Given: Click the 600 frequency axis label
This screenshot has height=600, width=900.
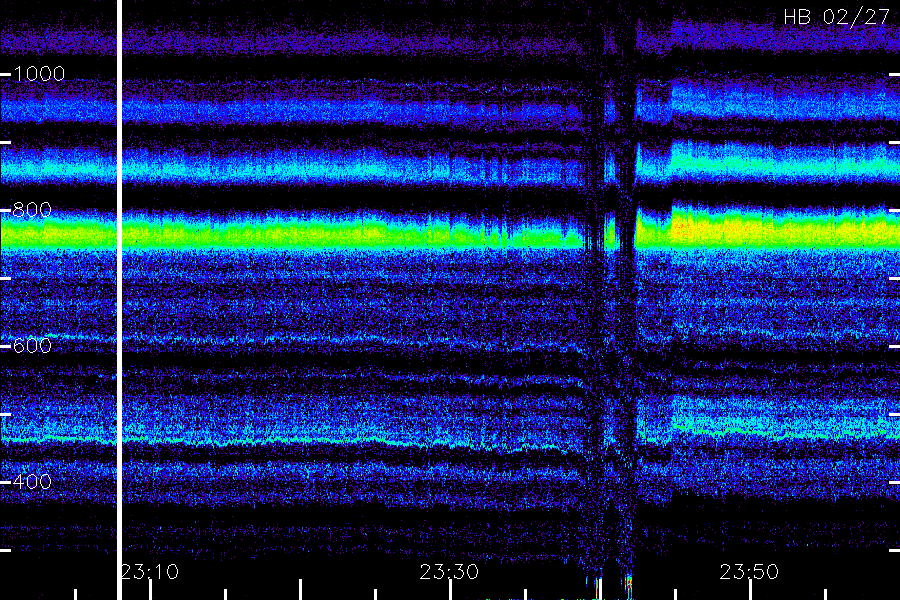Looking at the screenshot, I should click(x=32, y=346).
